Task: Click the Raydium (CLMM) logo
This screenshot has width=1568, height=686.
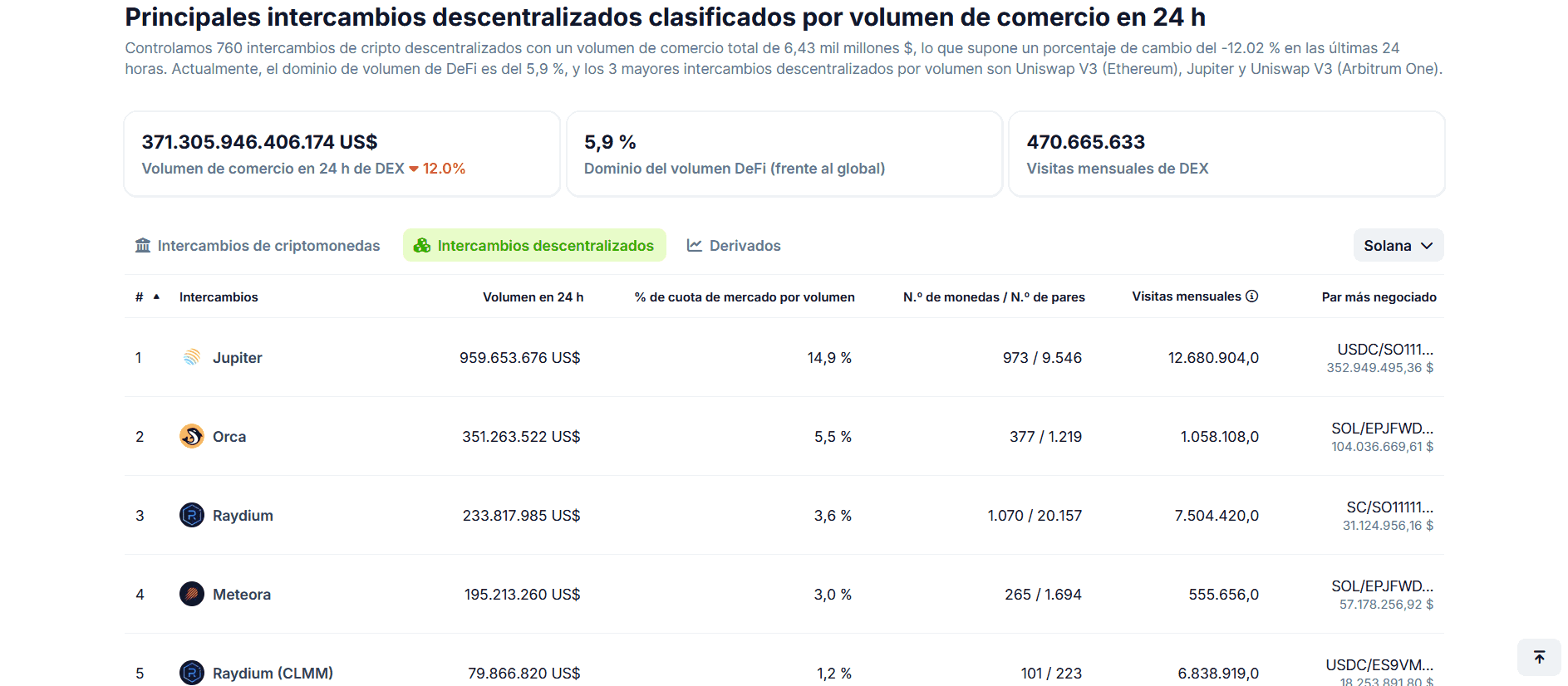Action: coord(192,673)
